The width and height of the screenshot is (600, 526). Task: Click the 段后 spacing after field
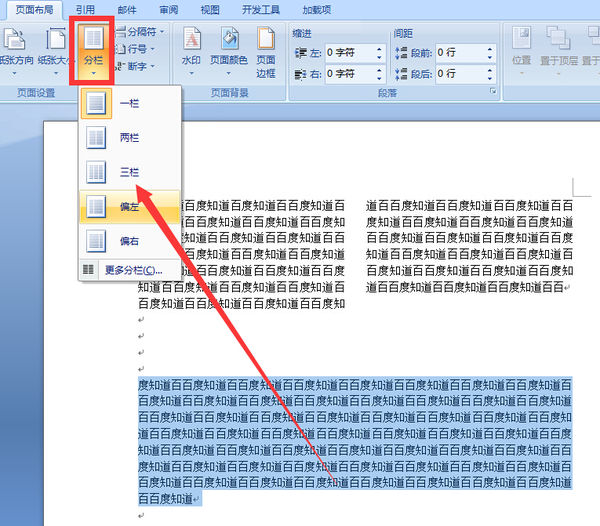click(x=460, y=74)
